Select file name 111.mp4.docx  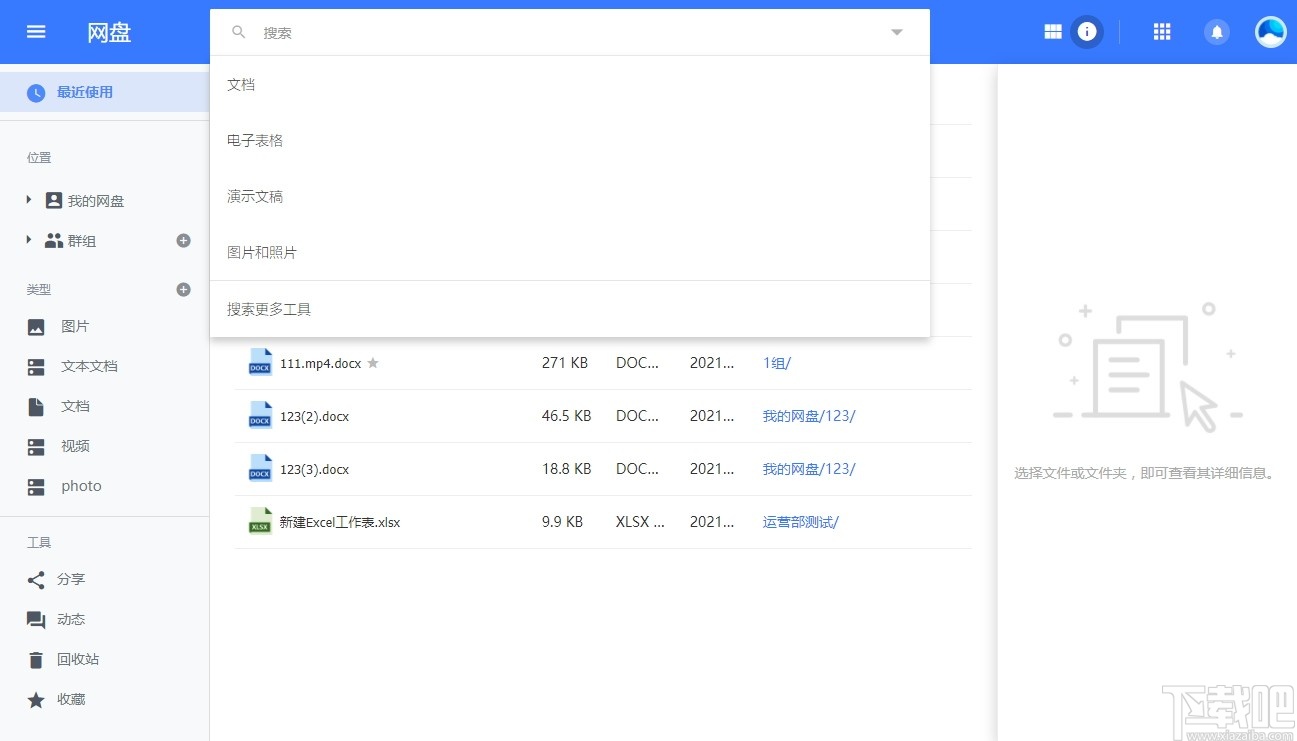[x=320, y=363]
